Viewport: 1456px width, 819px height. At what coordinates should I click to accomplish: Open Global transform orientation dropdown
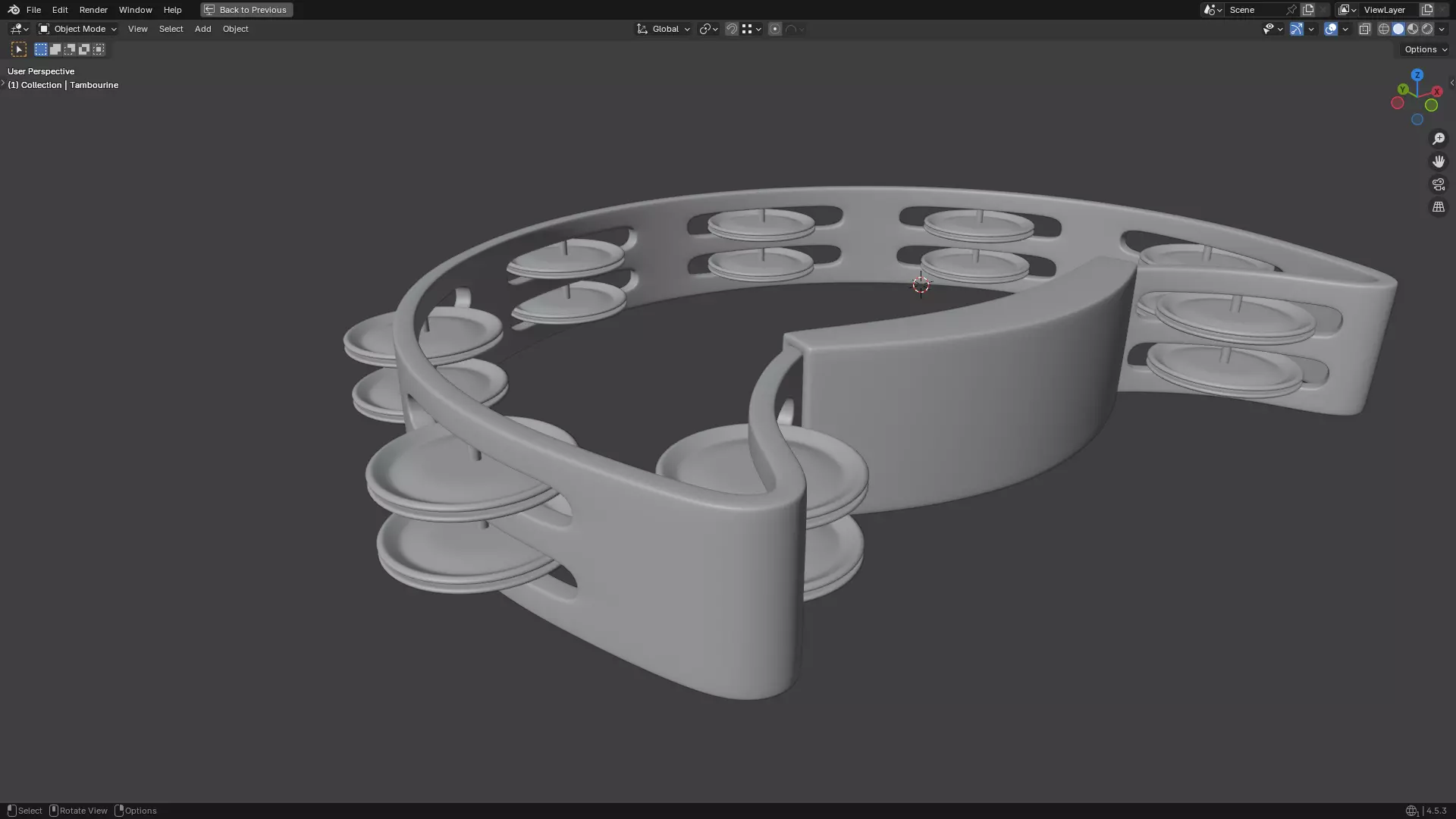point(664,29)
